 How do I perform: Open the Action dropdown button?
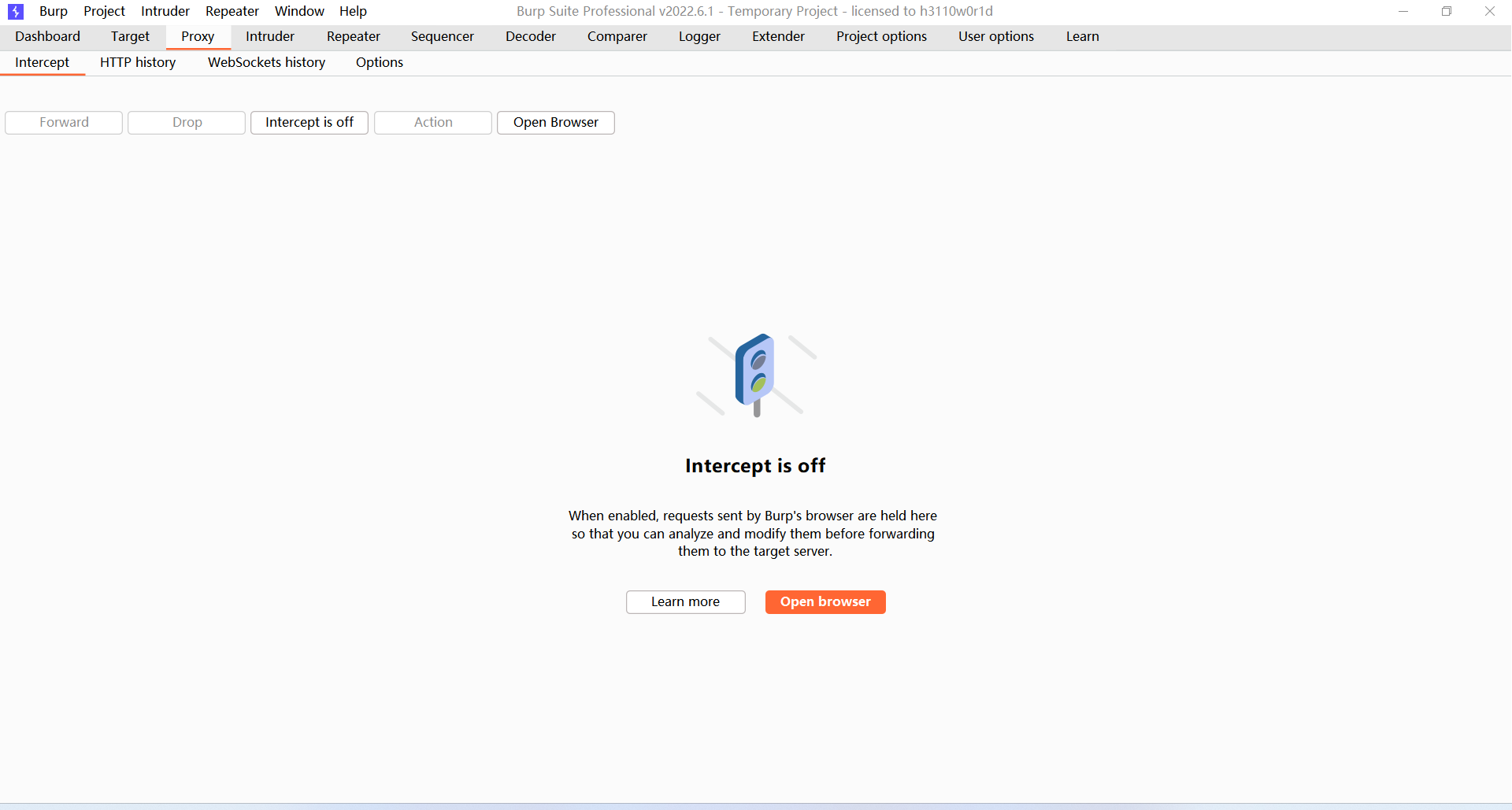point(433,122)
